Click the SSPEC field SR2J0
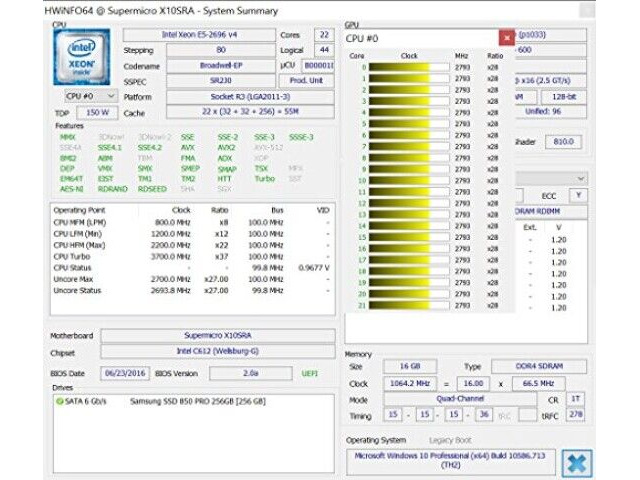 221,81
